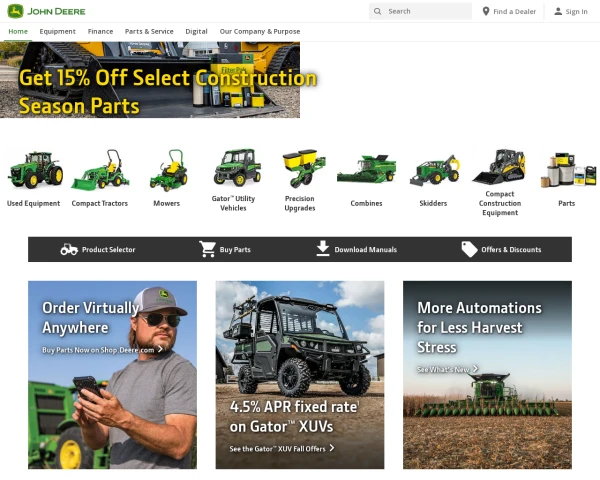Open the Parts & Service menu
Screen dimensions: 600x480
tap(149, 31)
